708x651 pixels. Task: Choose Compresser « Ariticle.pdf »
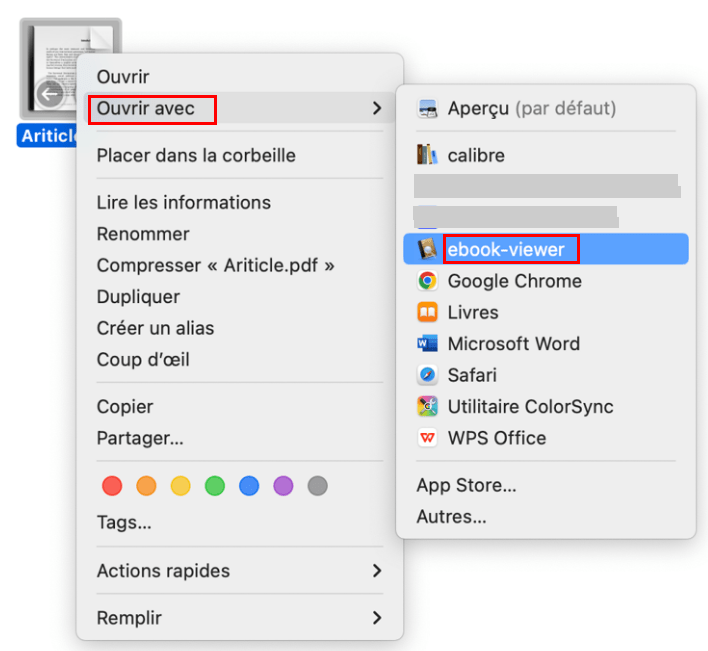tap(239, 265)
